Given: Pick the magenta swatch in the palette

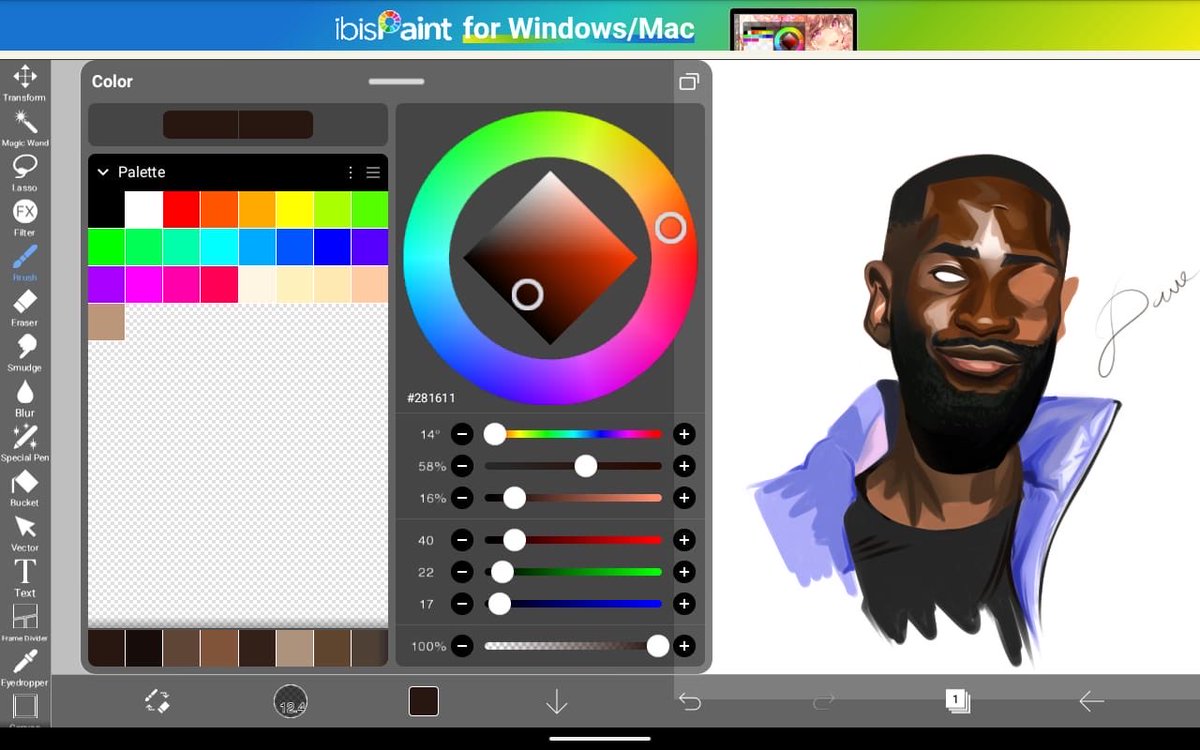Looking at the screenshot, I should click(143, 284).
